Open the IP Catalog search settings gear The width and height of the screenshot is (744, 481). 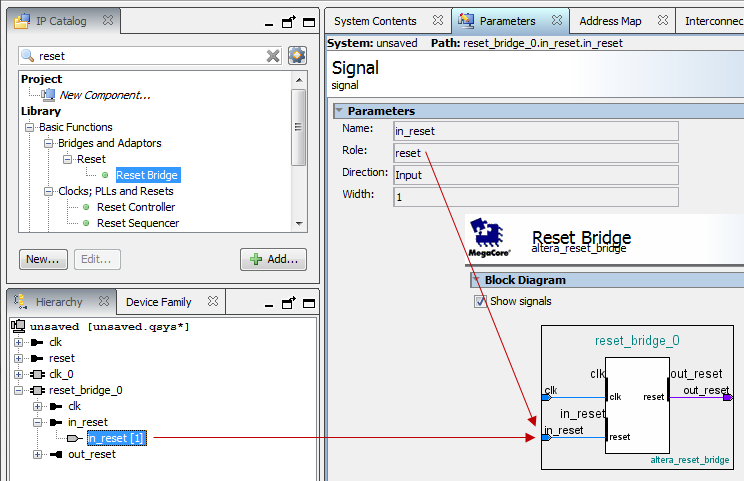pos(297,56)
